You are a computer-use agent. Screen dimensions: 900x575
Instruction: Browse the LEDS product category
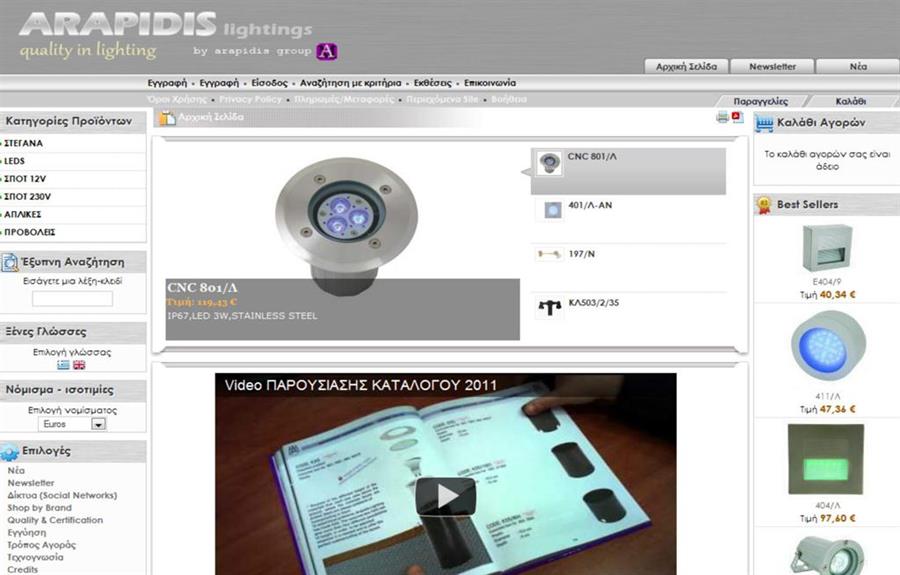[14, 161]
